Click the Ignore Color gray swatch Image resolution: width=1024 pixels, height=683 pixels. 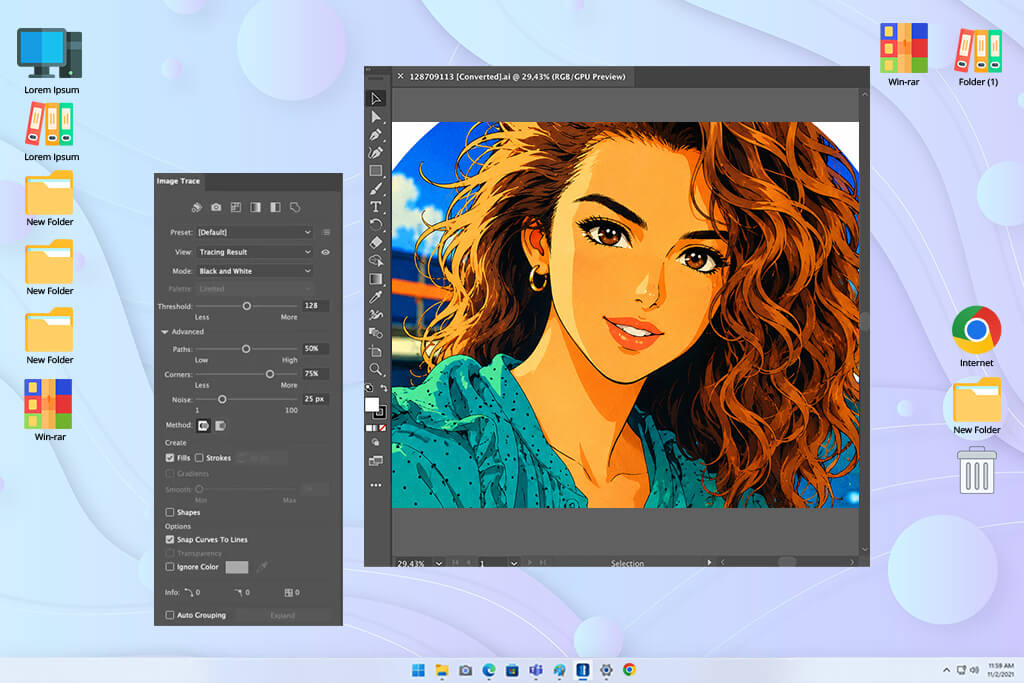click(236, 567)
